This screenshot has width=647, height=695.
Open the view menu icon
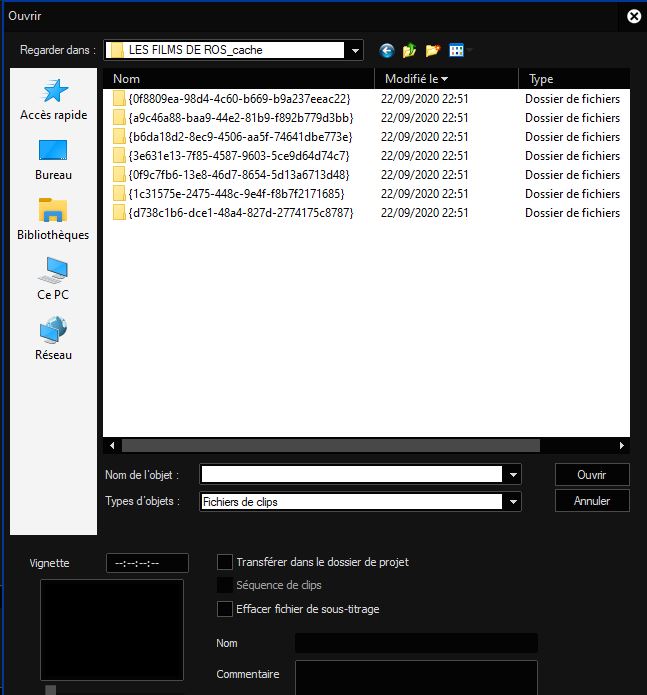[456, 51]
